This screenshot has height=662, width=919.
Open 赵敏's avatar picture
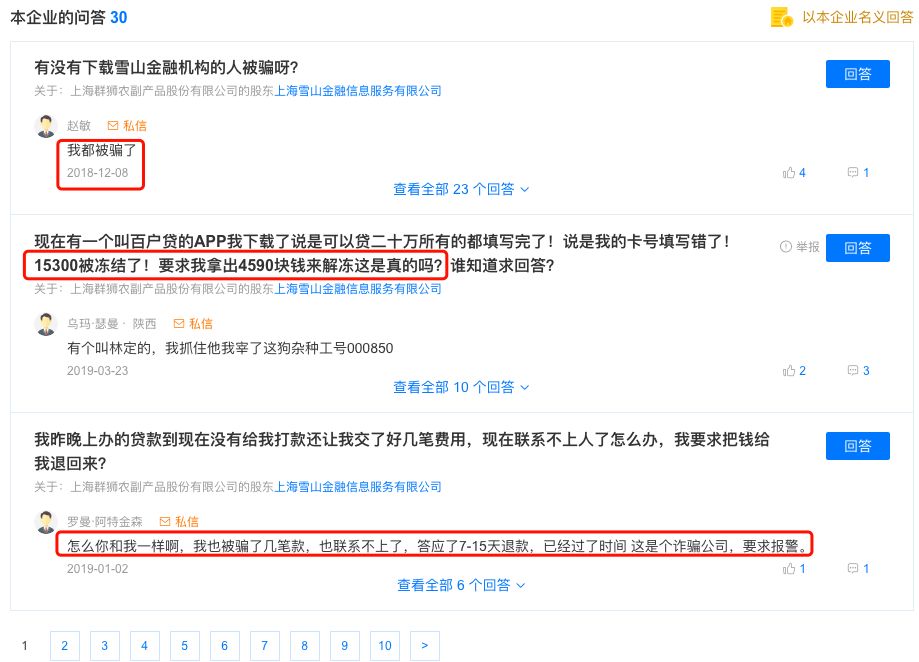46,126
